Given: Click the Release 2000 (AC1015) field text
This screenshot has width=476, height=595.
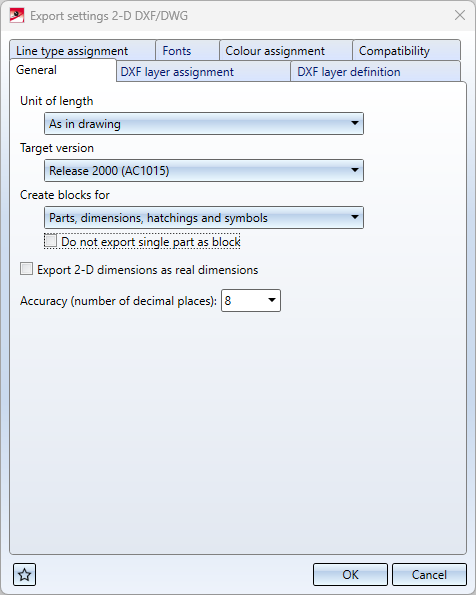Looking at the screenshot, I should point(109,171).
